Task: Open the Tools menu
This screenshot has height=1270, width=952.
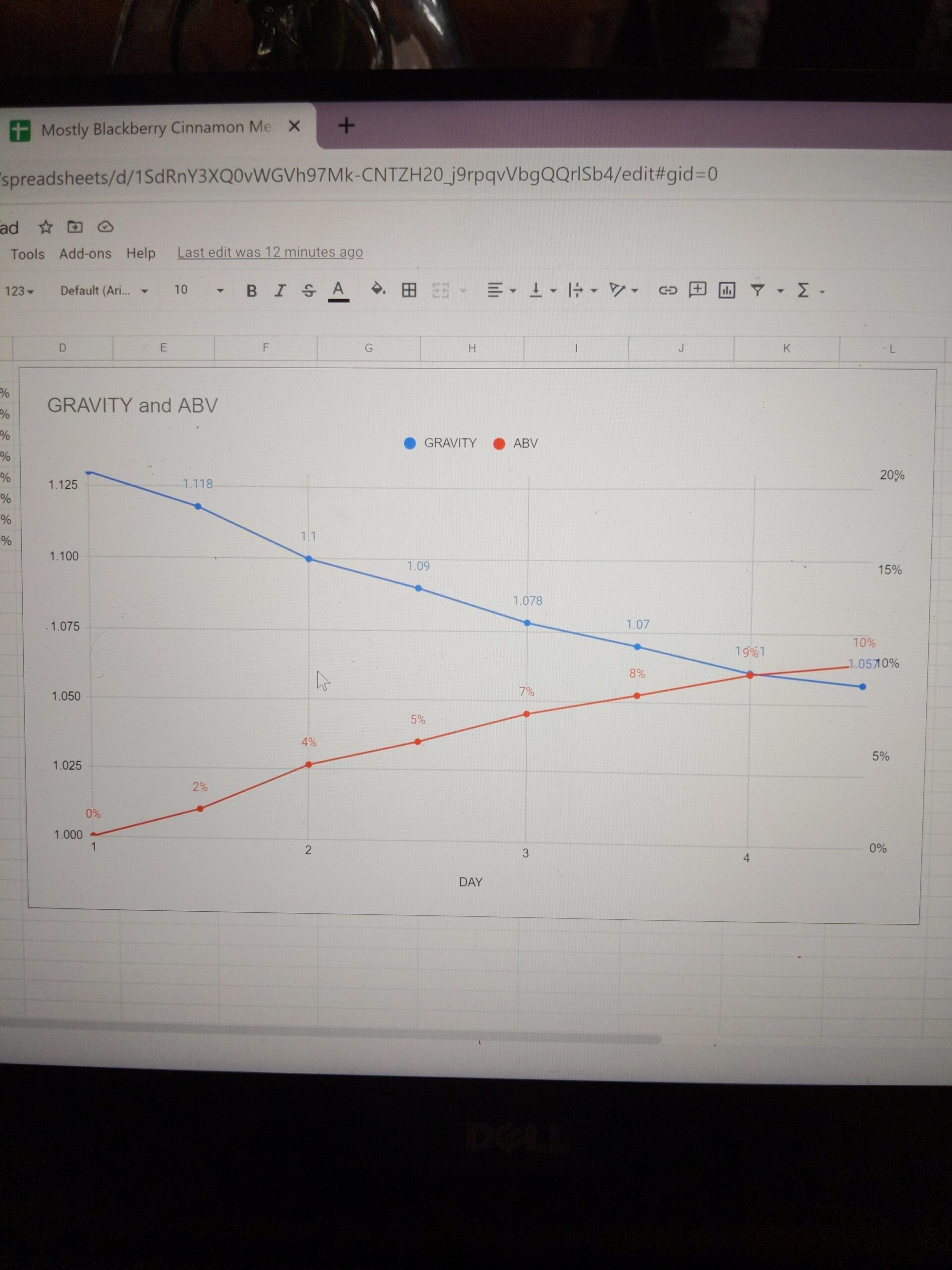Action: [28, 254]
